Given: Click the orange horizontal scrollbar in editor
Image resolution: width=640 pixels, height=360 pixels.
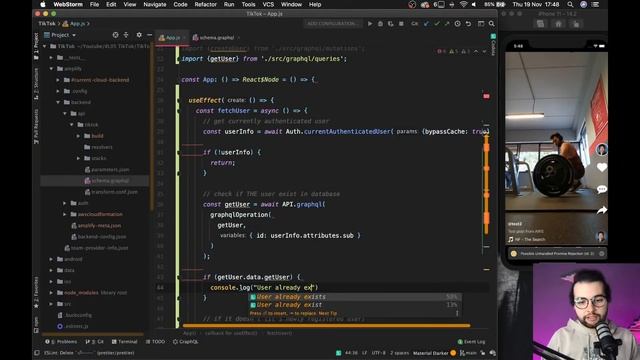Looking at the screenshot, I should [x=327, y=326].
